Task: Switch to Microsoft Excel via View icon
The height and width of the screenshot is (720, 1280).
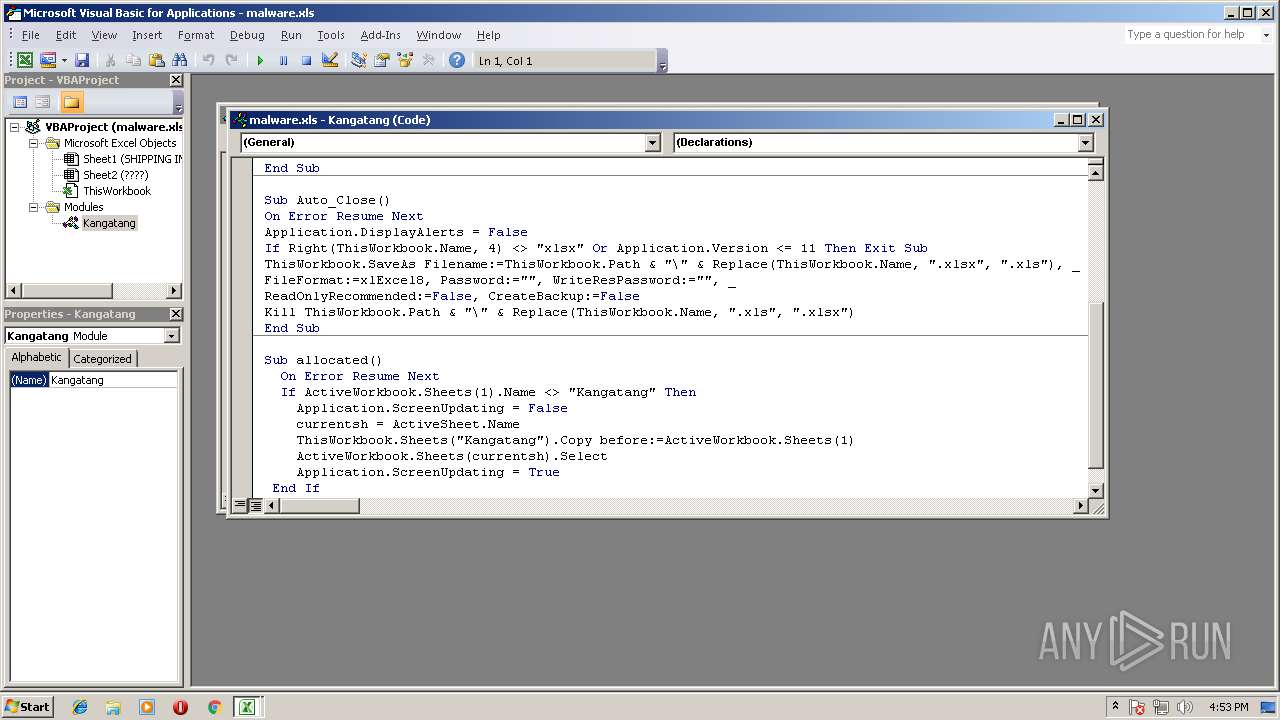Action: 25,61
